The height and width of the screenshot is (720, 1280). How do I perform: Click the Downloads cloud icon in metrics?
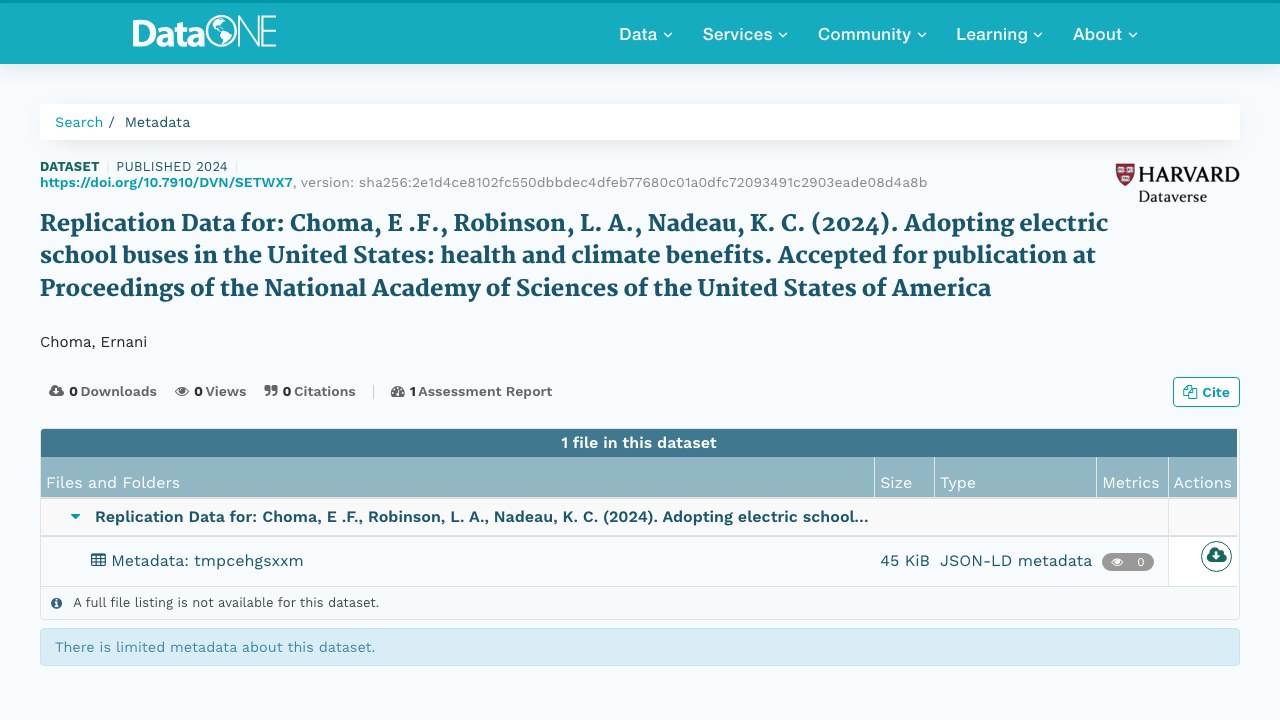[56, 392]
